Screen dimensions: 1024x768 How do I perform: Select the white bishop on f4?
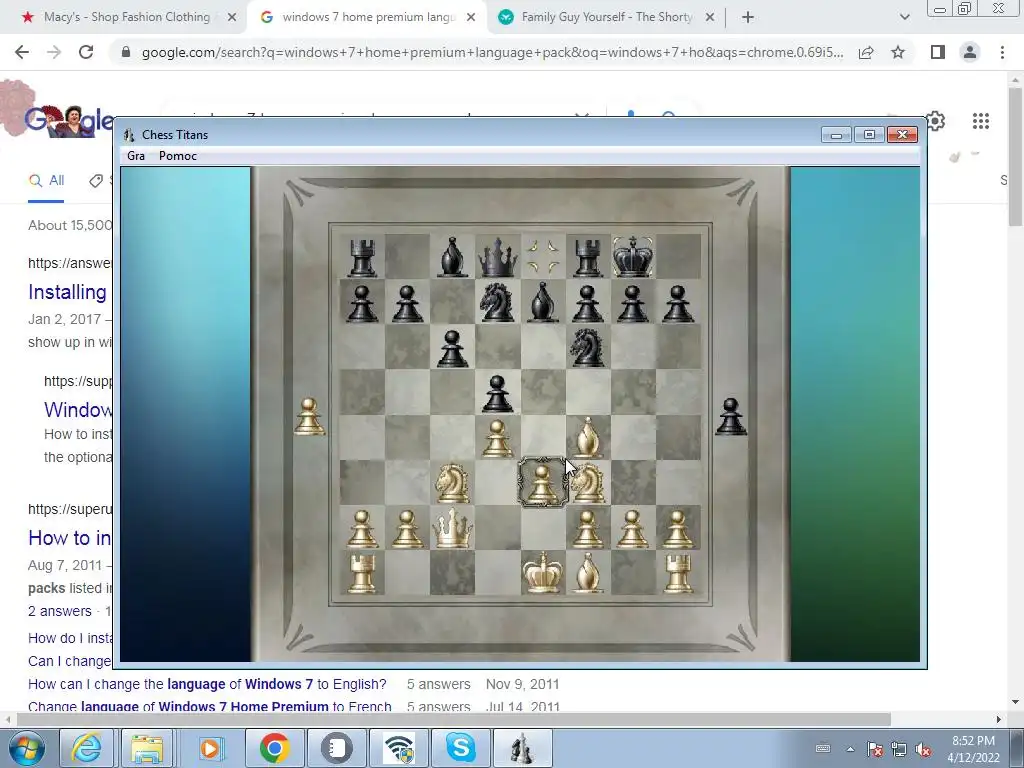pos(587,438)
